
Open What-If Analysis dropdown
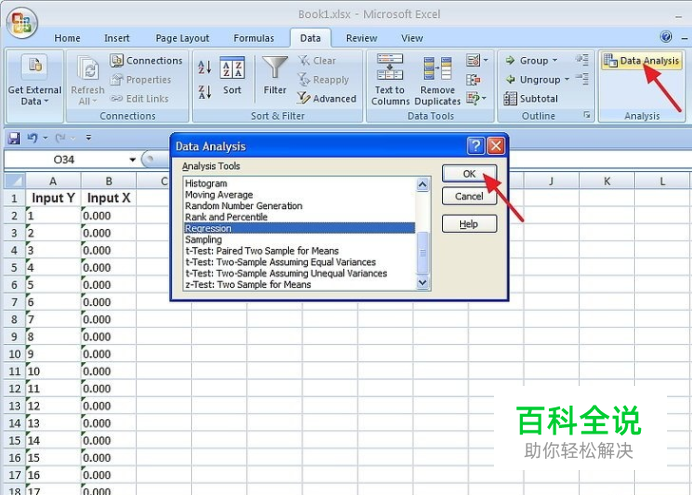coord(485,98)
